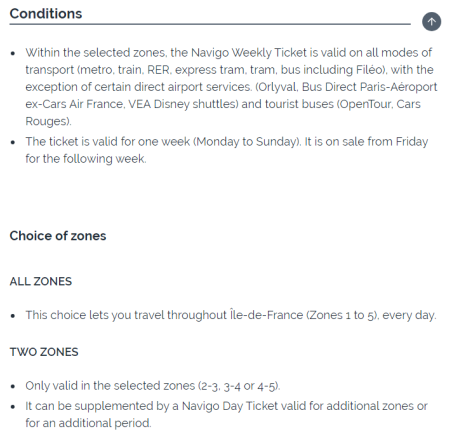
Task: Click the Conditions section heading
Action: tap(46, 14)
